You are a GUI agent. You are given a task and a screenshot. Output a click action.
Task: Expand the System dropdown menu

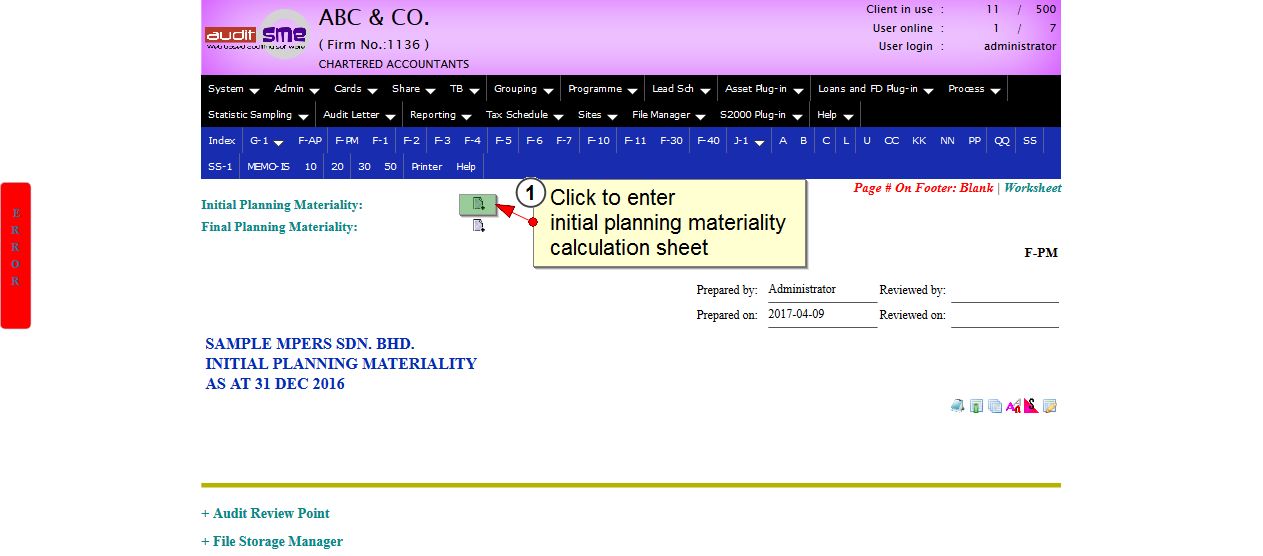pos(233,89)
